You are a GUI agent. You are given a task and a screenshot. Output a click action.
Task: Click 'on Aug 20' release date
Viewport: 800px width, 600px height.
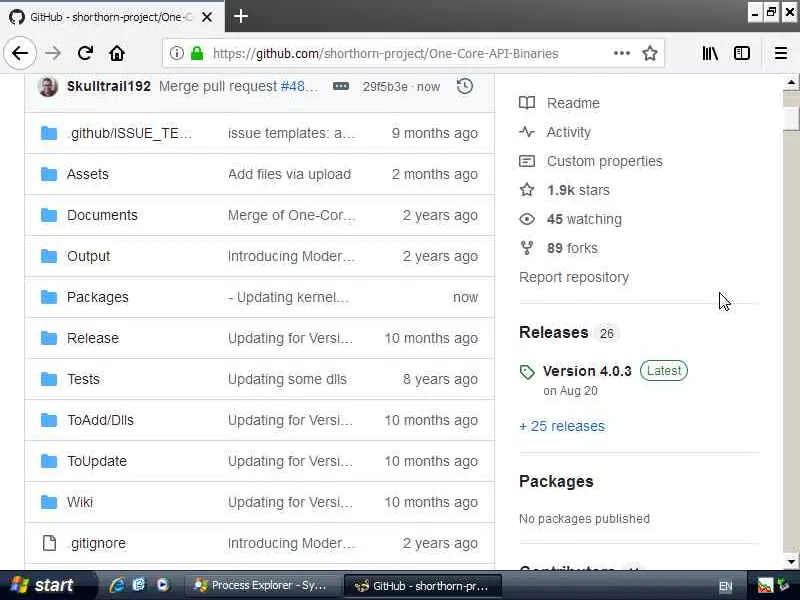(570, 391)
